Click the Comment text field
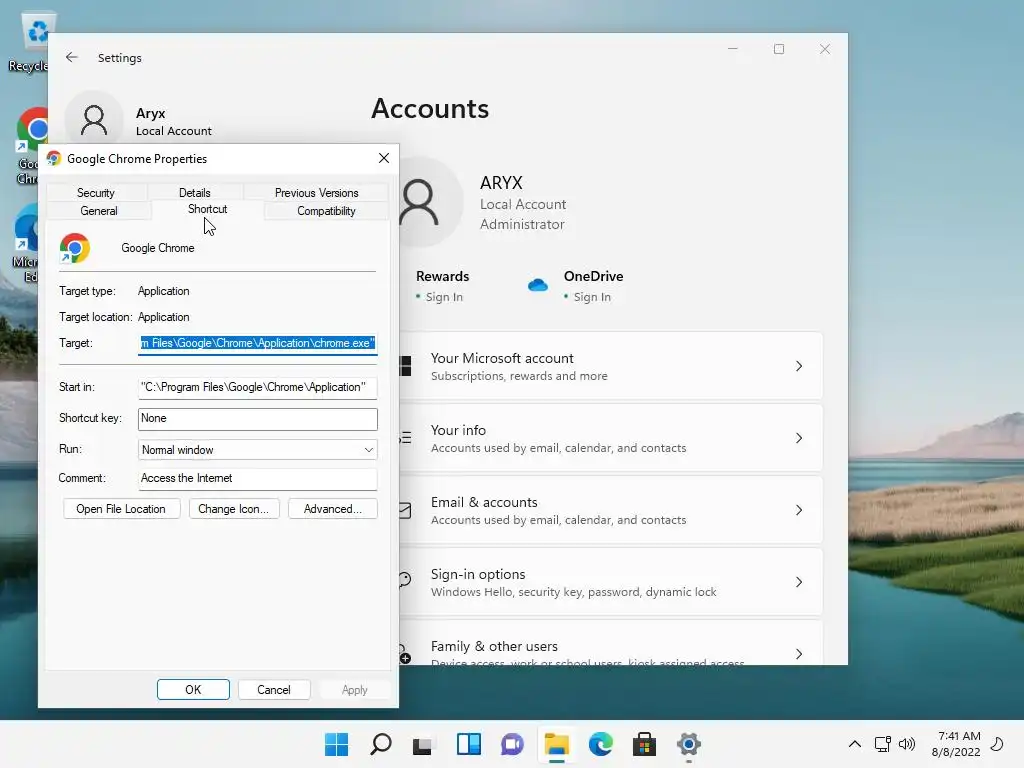Screen dimensions: 1024x768 point(258,479)
